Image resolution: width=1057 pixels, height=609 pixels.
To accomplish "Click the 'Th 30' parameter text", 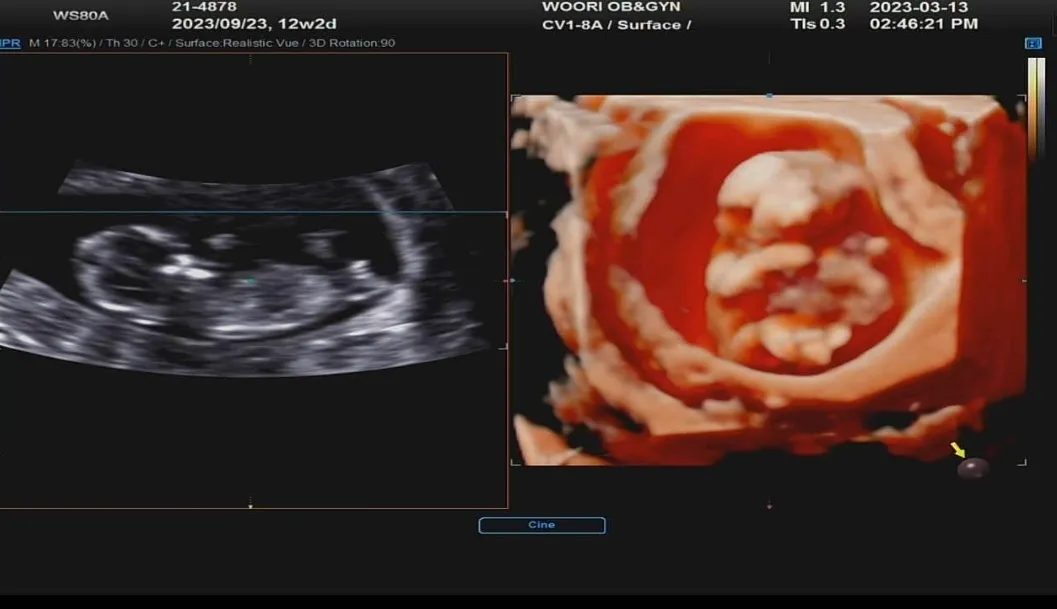I will pos(122,43).
